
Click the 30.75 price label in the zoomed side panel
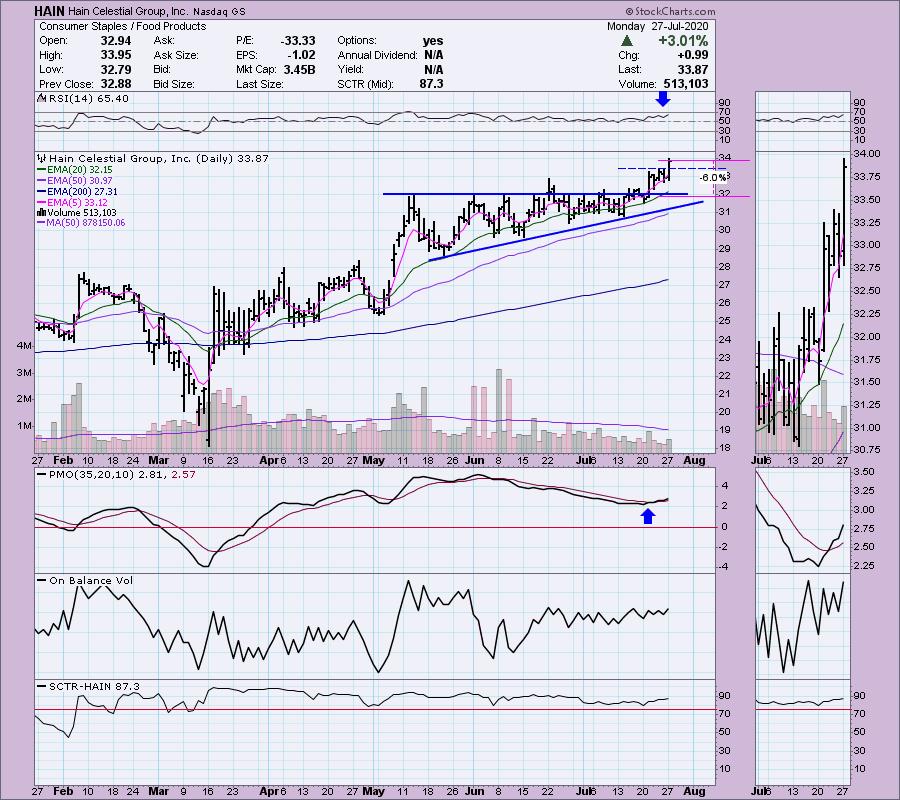867,450
